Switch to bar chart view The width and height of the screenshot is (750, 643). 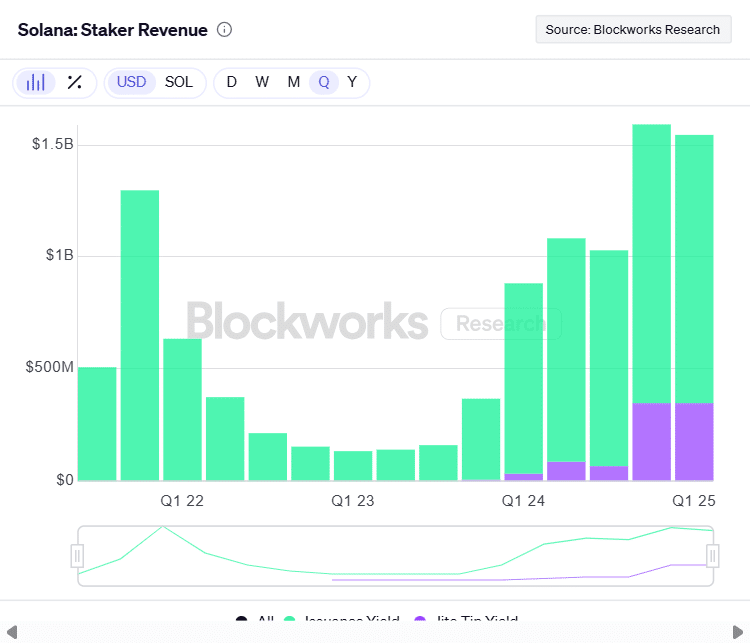point(36,82)
